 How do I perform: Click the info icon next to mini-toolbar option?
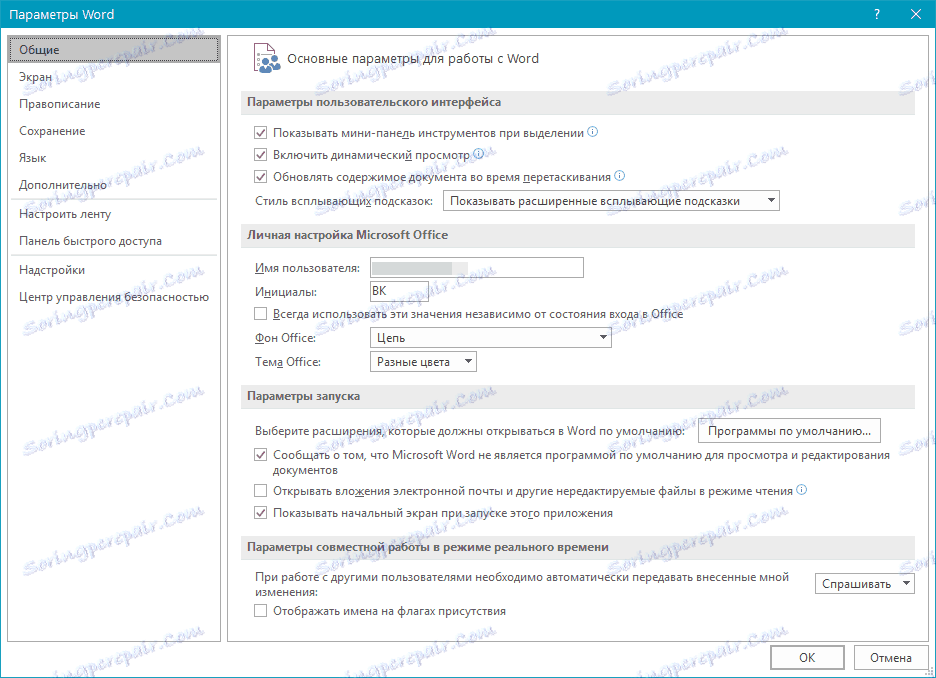(x=593, y=132)
